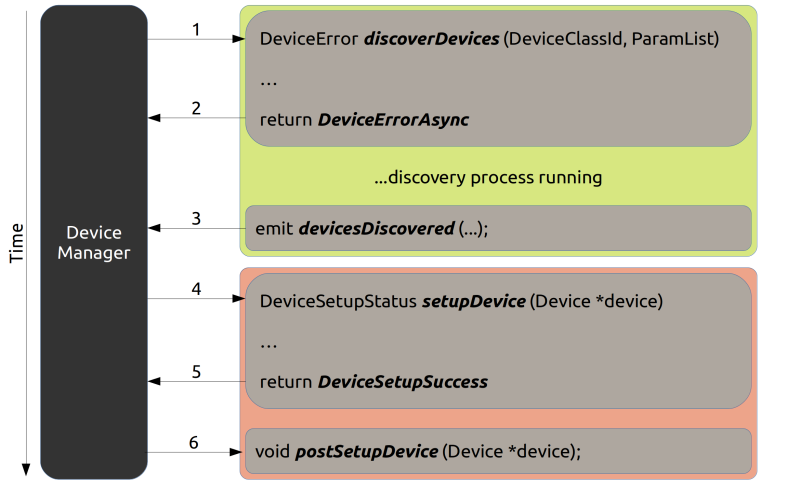
Task: Click arrow label number 6
Action: click(x=193, y=442)
